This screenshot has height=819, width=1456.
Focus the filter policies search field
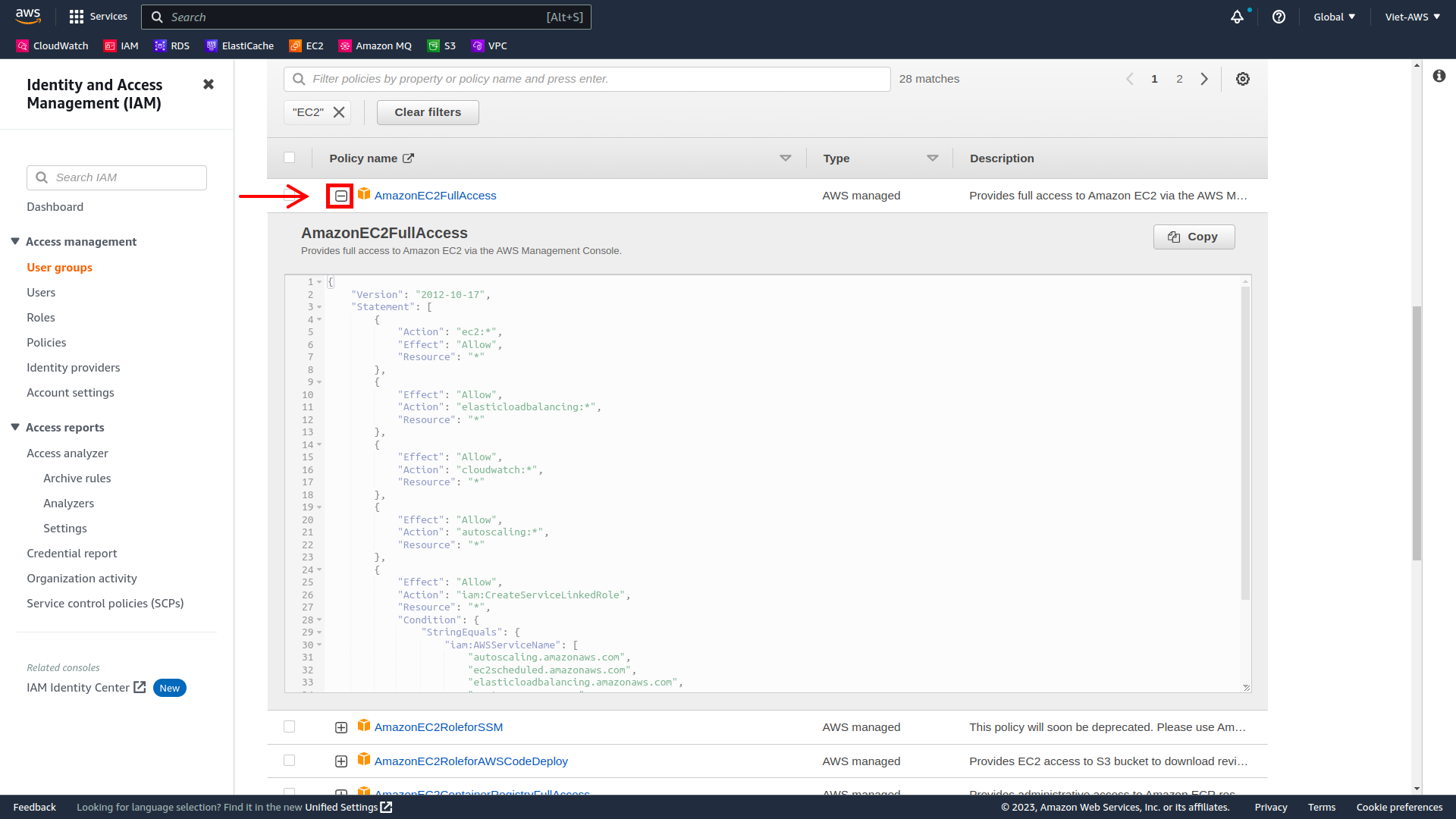pos(587,79)
